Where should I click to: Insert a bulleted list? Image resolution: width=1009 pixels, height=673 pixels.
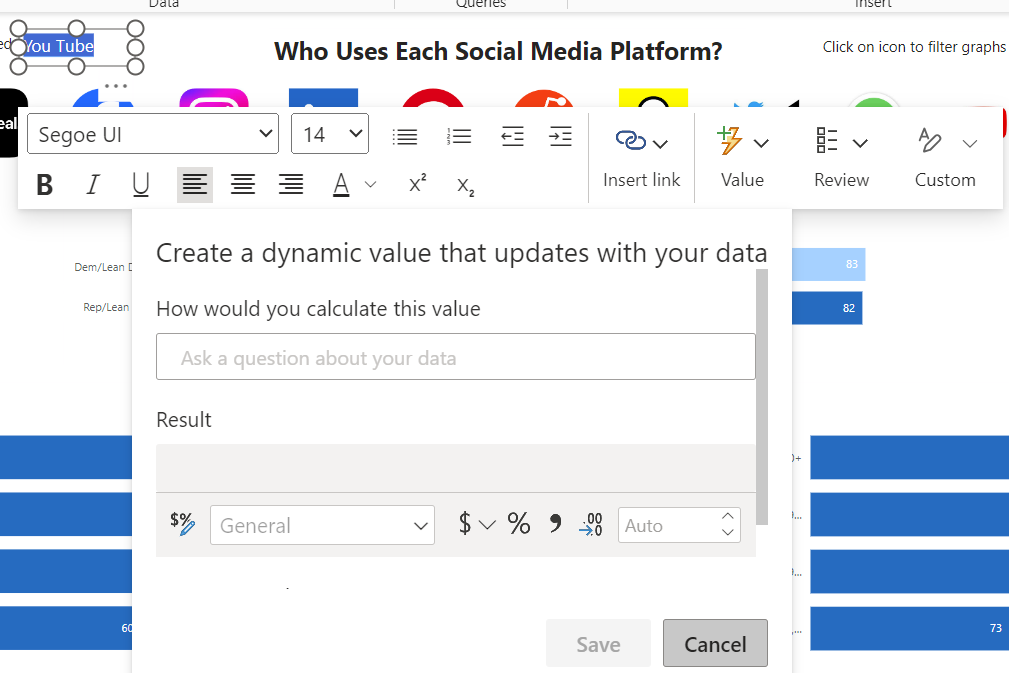pyautogui.click(x=405, y=137)
